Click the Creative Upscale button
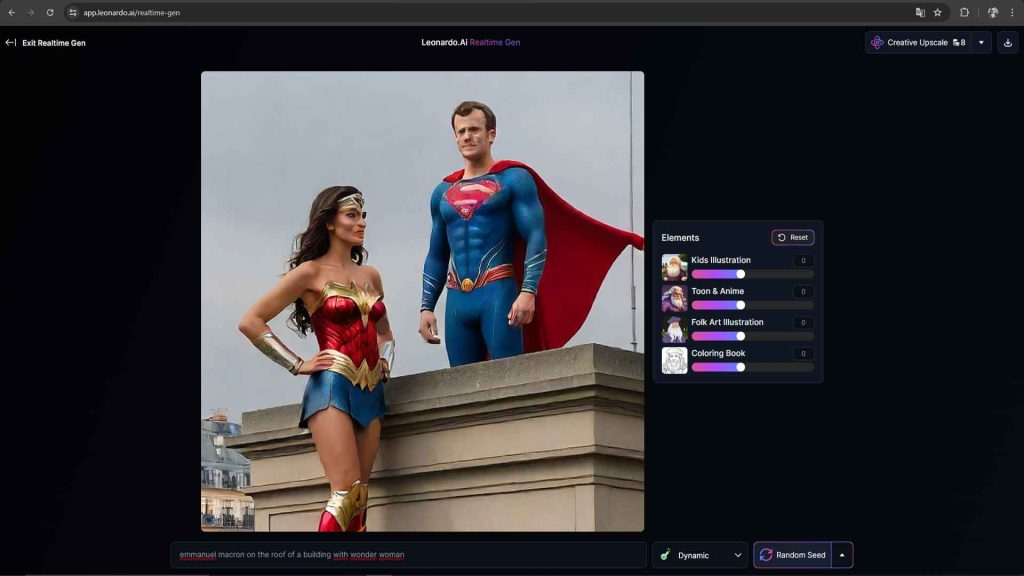Viewport: 1024px width, 576px height. tap(918, 42)
